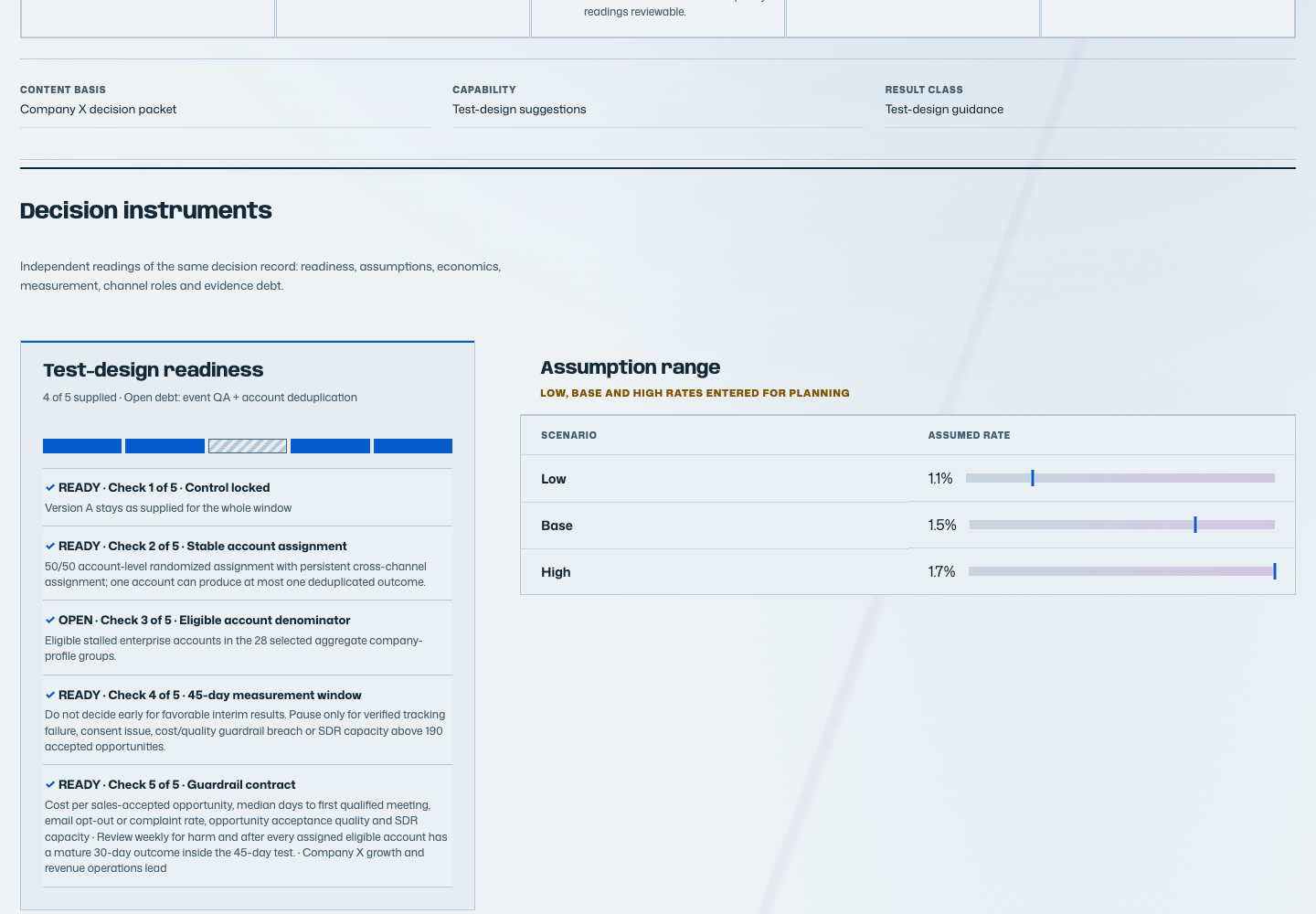Click 'Eligible stalled enterprise accounts' description
Viewport: 1316px width, 914px height.
click(234, 648)
